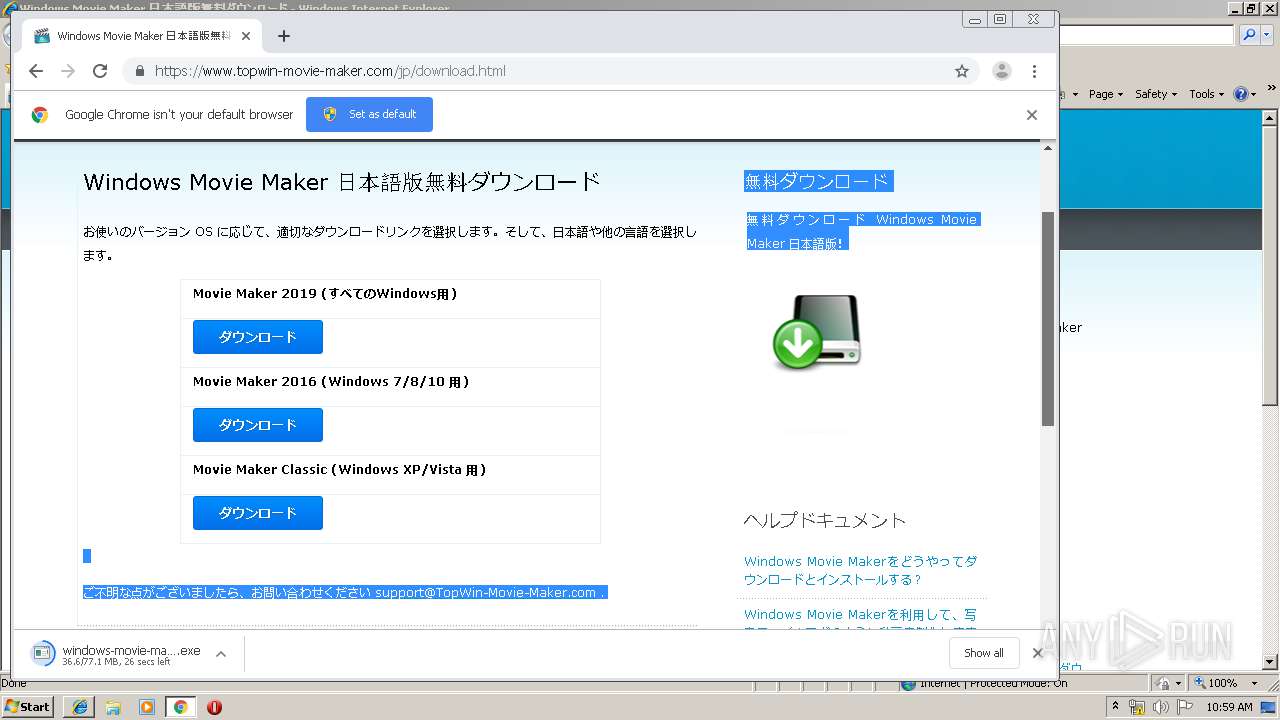The image size is (1280, 720).
Task: Click the ヘルプドキュメント heading
Action: coord(825,520)
